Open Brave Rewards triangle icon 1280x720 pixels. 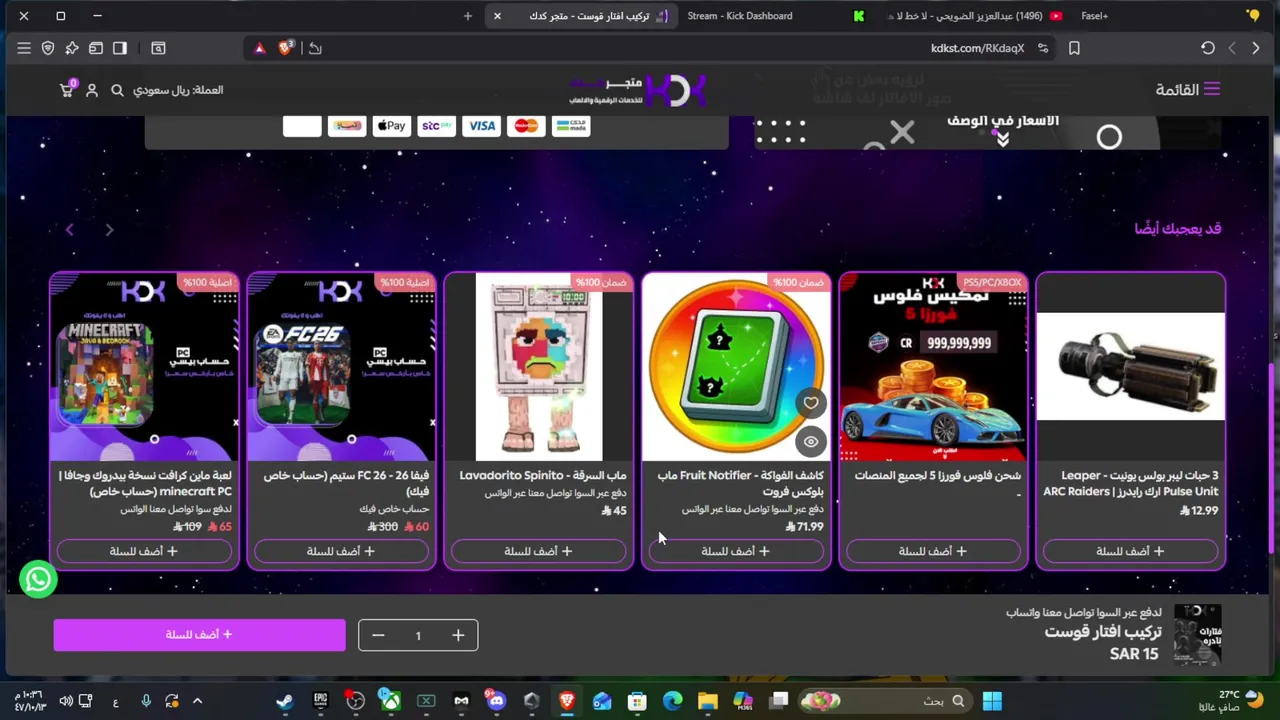(x=259, y=48)
